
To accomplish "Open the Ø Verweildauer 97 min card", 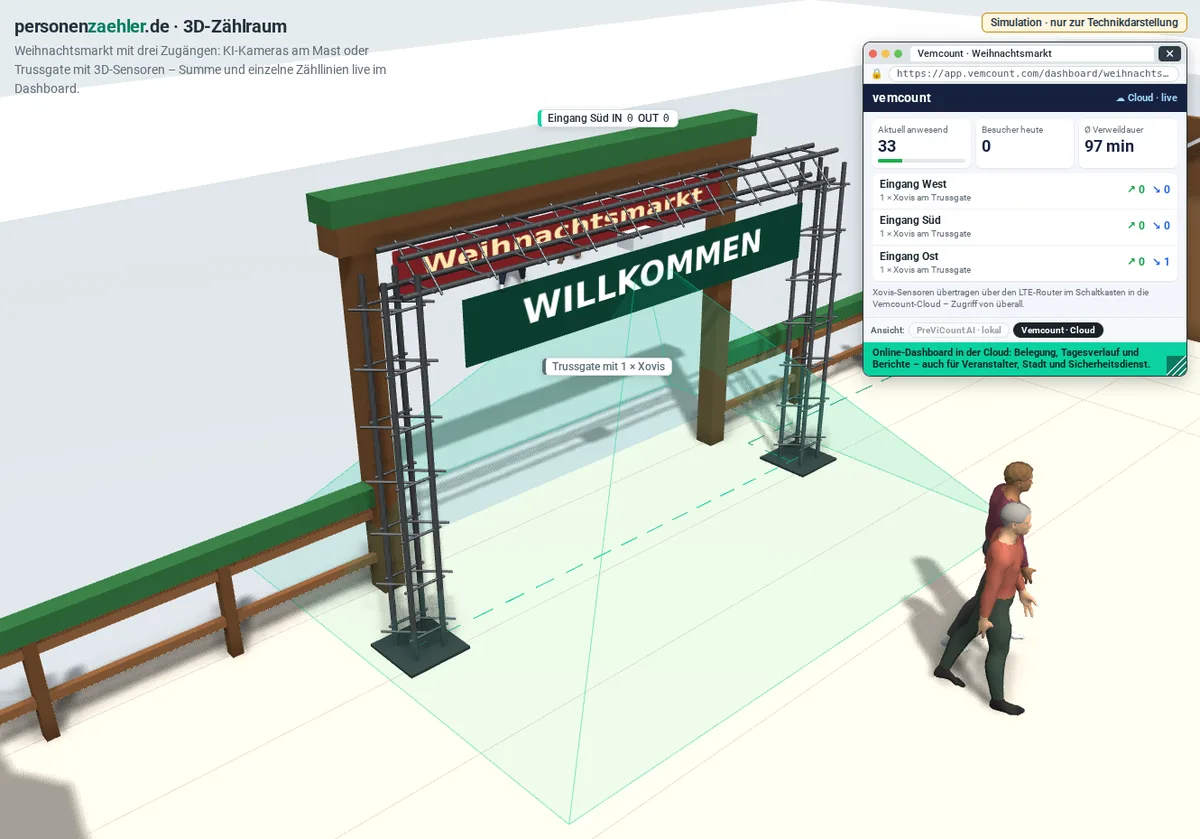I will (x=1128, y=144).
